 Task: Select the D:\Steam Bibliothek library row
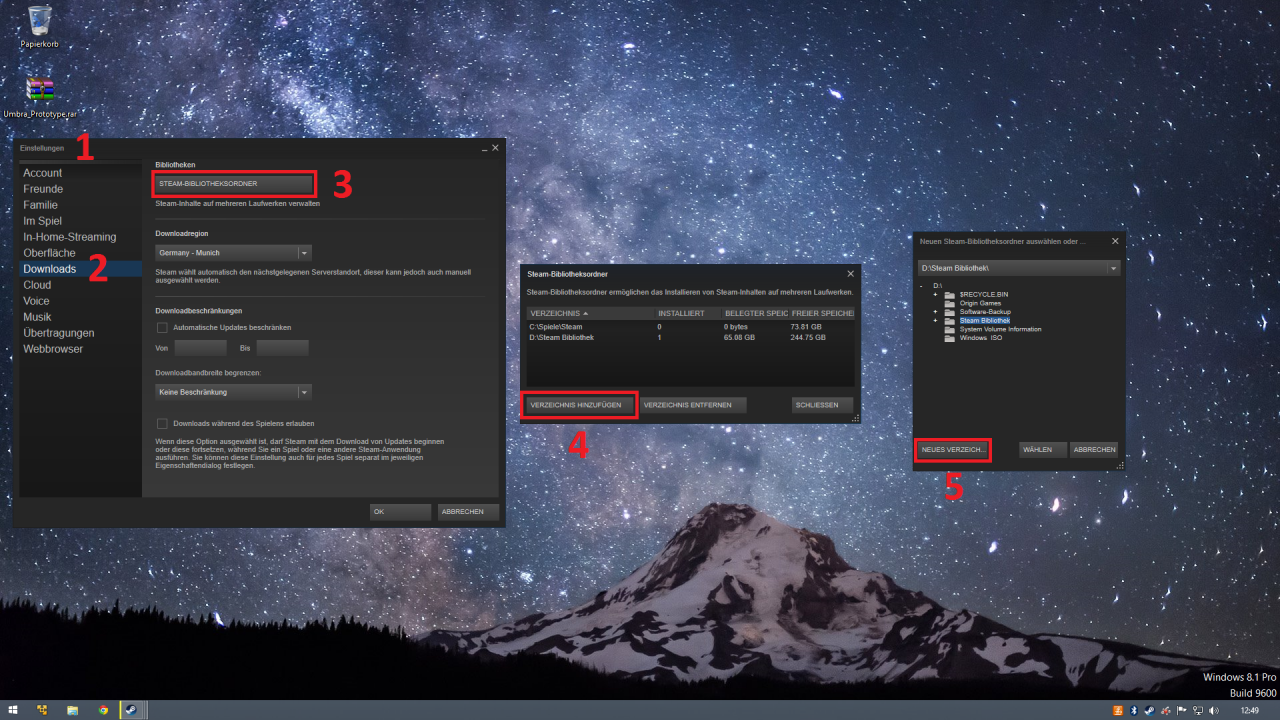tap(690, 337)
